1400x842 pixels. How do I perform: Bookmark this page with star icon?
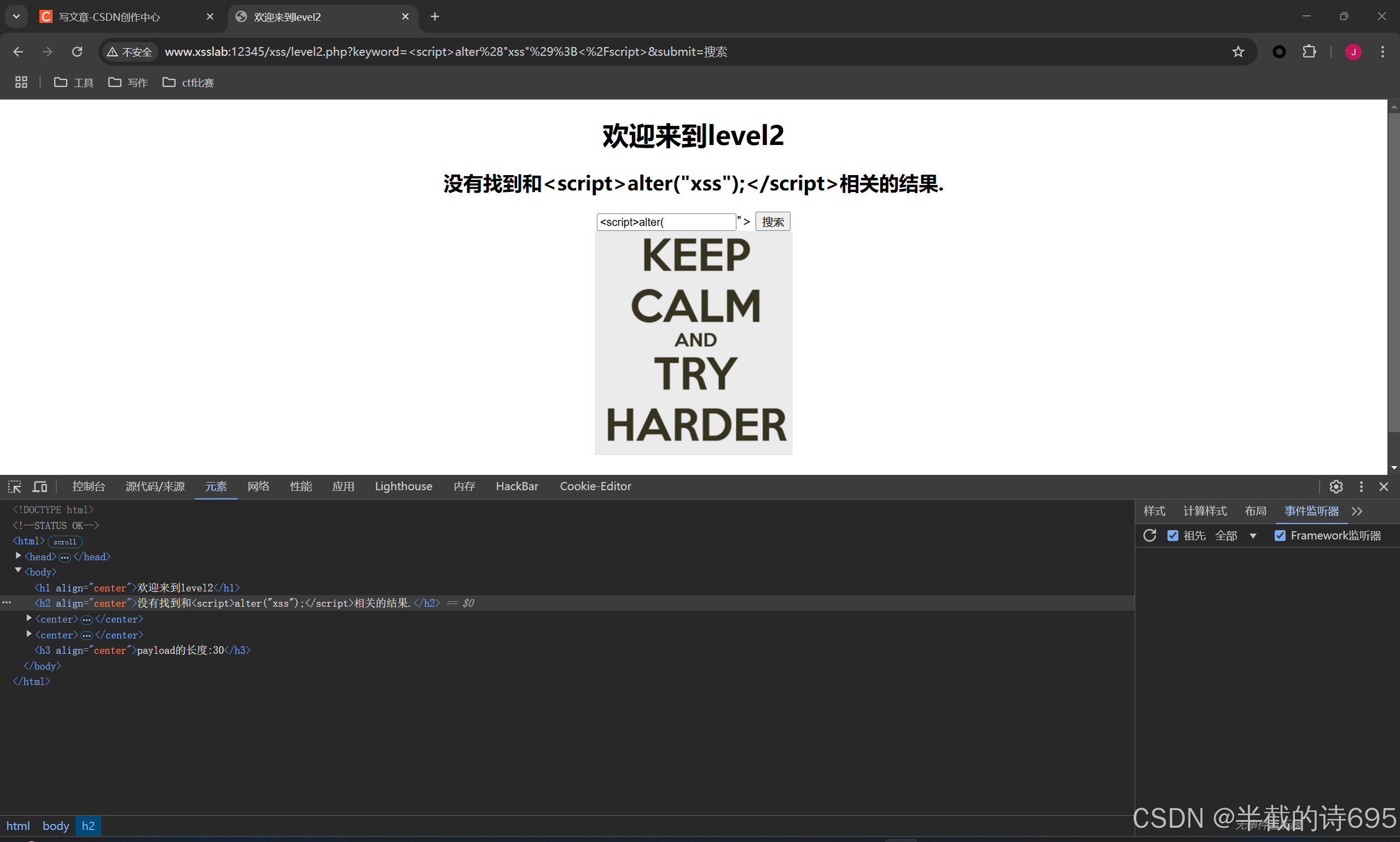pos(1238,51)
